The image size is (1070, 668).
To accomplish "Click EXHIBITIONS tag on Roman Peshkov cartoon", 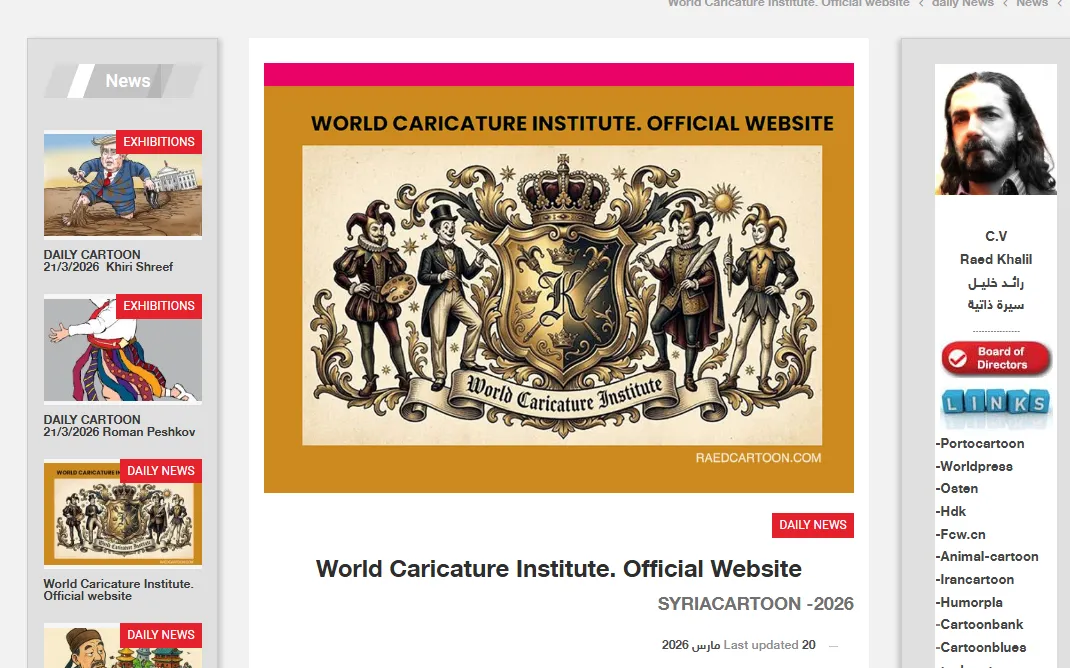I will (x=159, y=306).
